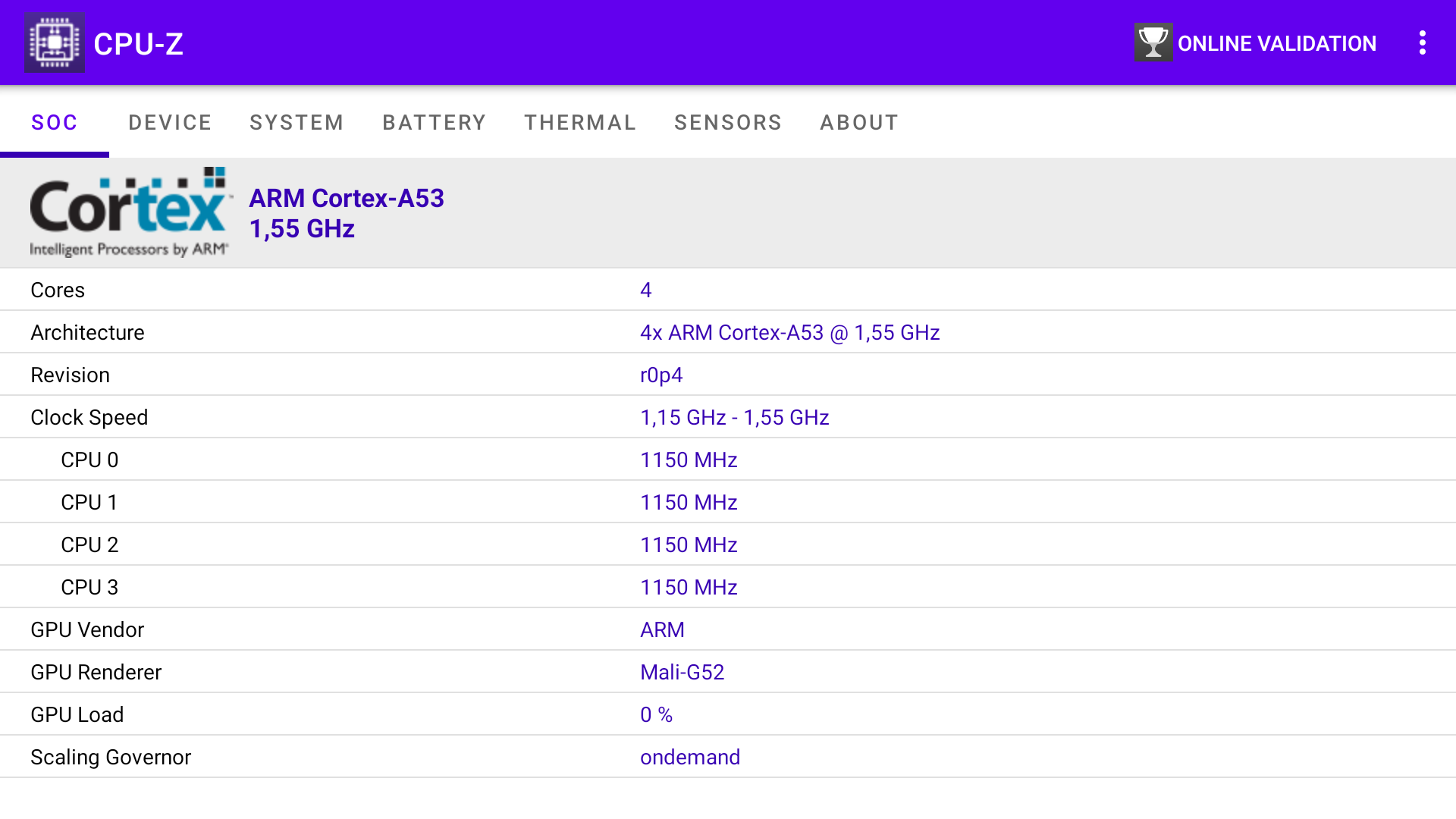The width and height of the screenshot is (1456, 819).
Task: Select the CPU 0 frequency entry
Action: pos(688,460)
